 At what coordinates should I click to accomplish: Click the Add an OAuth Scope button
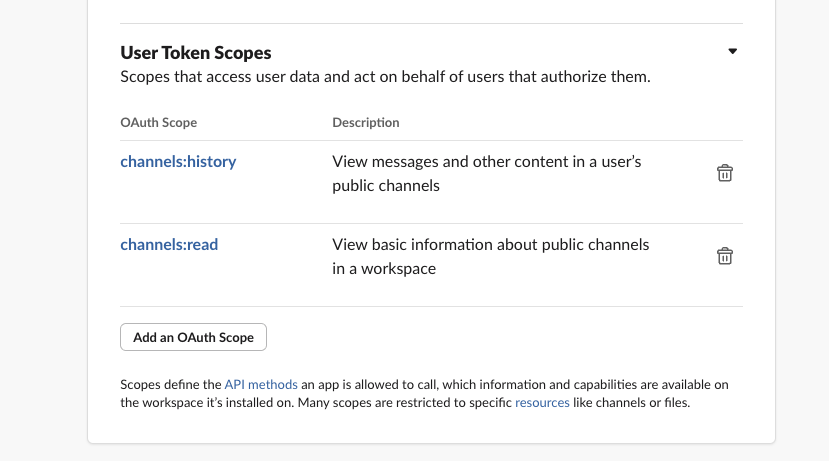(194, 337)
